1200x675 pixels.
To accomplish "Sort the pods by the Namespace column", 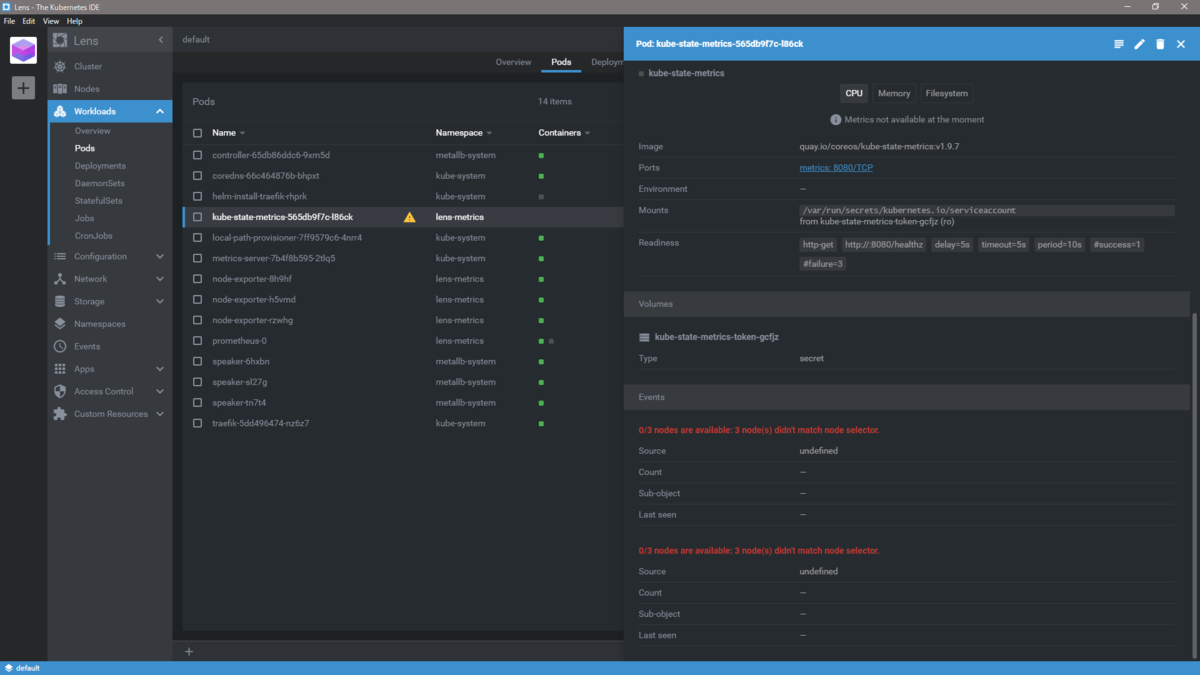I will coord(463,133).
